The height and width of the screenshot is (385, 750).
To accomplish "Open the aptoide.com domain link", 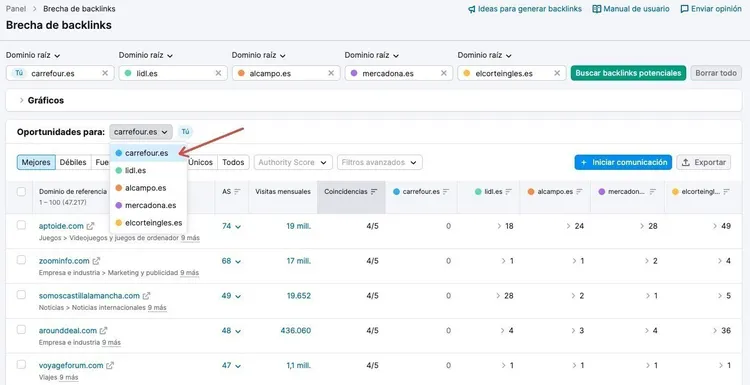I will pos(61,226).
